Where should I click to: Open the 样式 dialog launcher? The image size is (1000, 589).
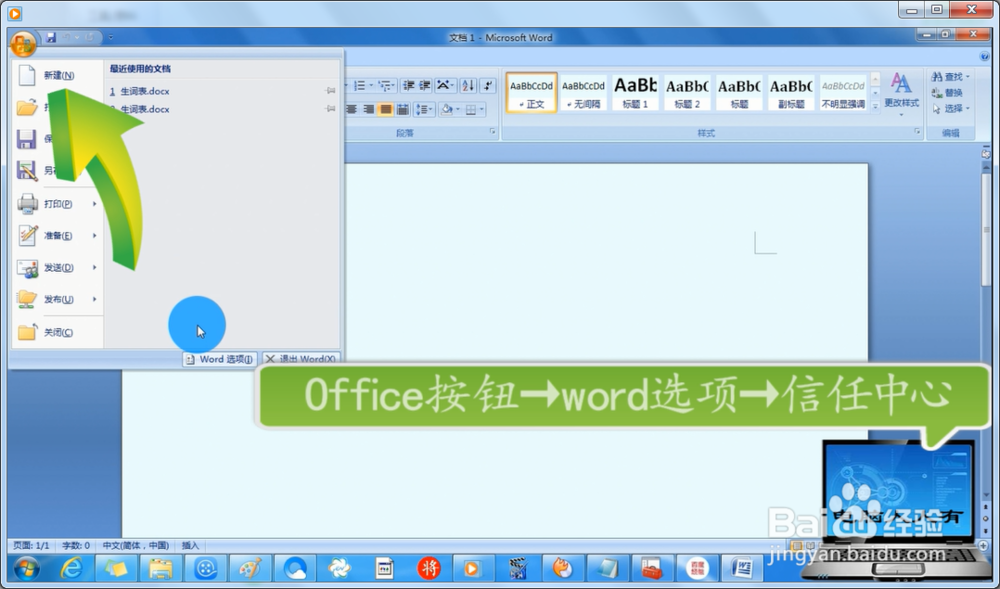(x=917, y=132)
